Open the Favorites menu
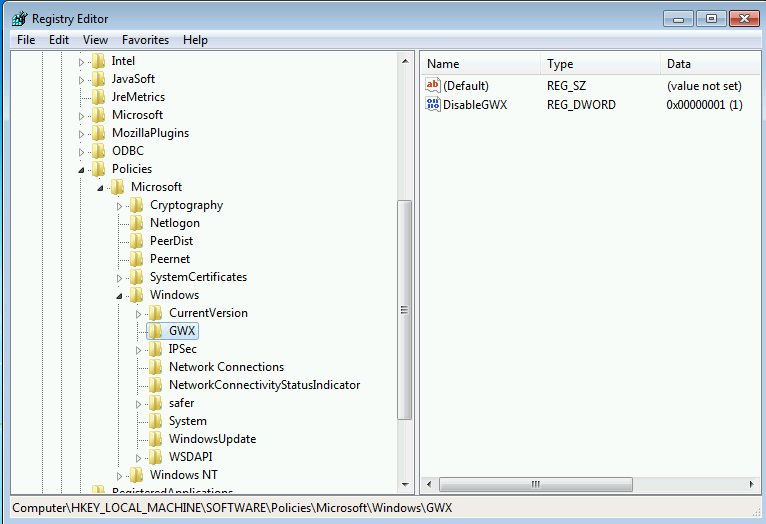This screenshot has width=766, height=524. tap(145, 40)
